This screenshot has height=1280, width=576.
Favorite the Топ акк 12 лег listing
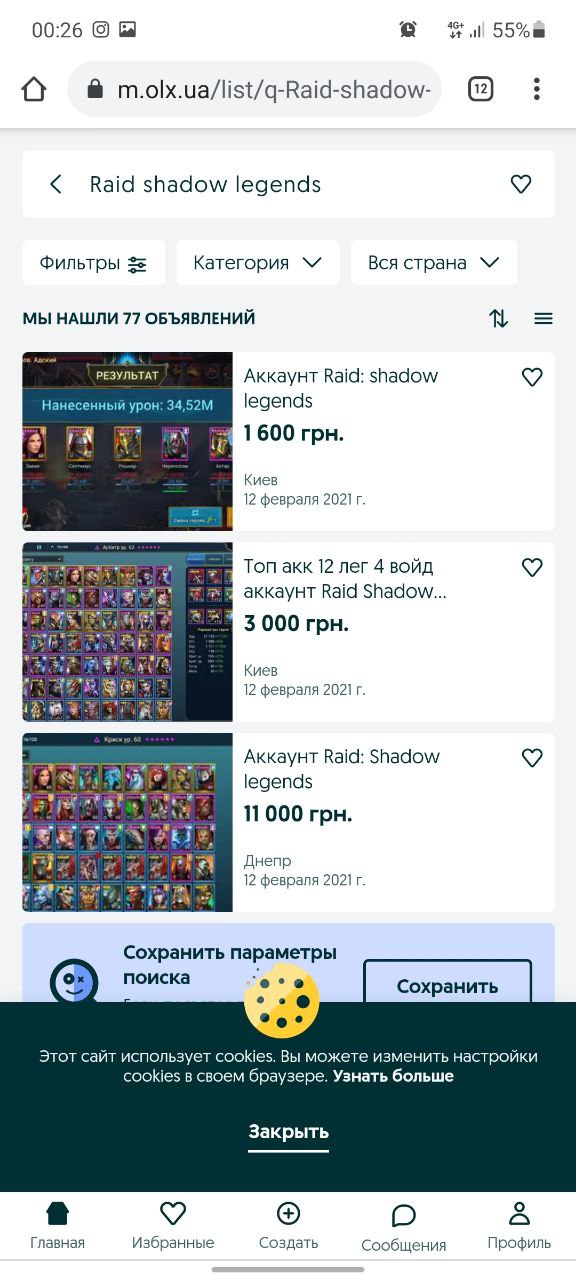[532, 567]
